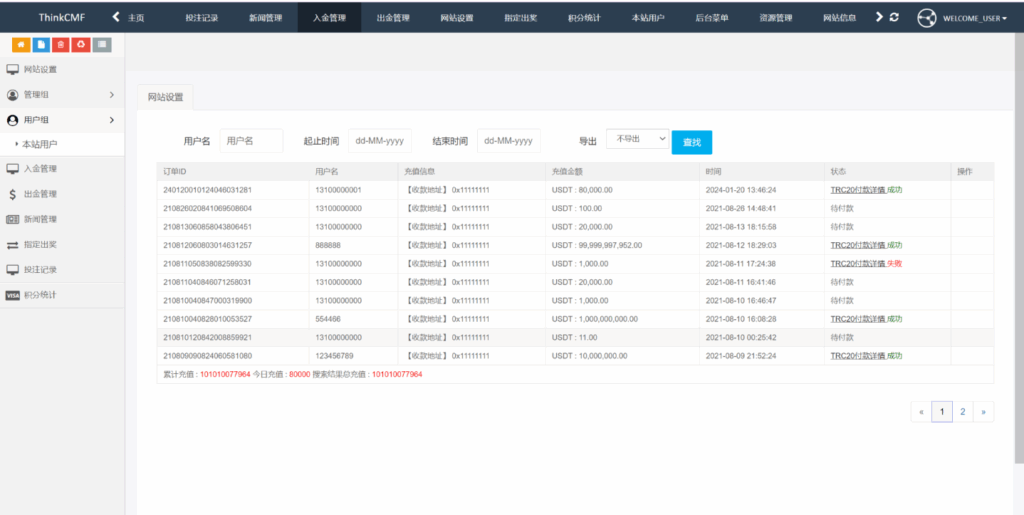Expand the 管理组 sidebar group
Viewport: 1024px width, 515px height.
(111, 95)
